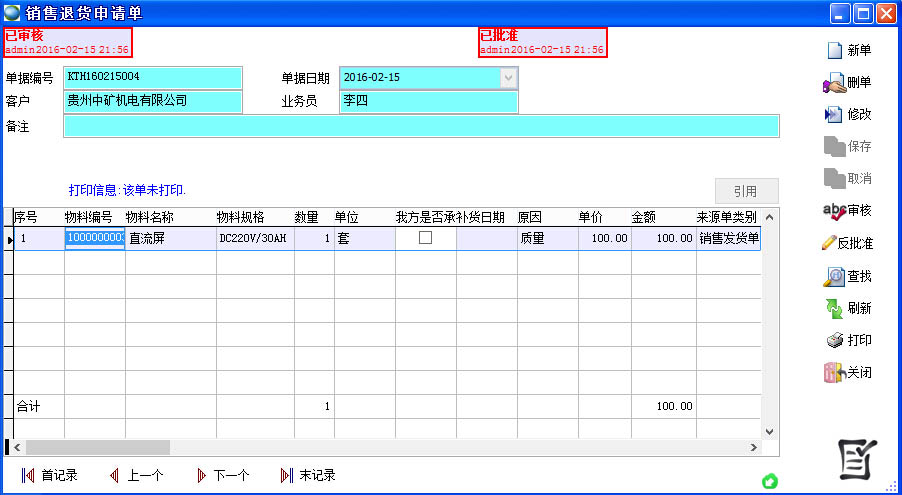Expand the 单据日期 date dropdown

pos(509,77)
